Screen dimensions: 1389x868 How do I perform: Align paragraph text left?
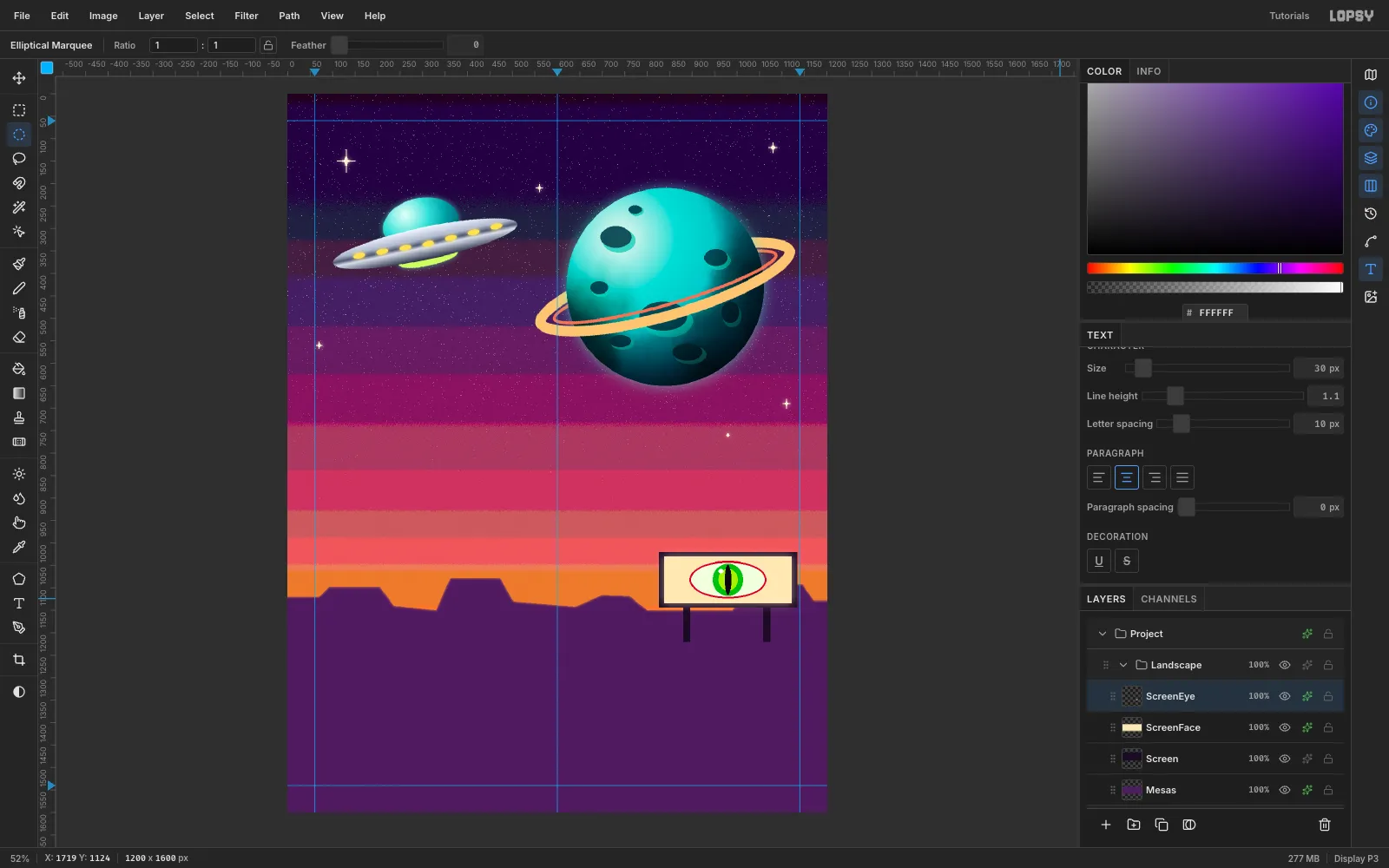(x=1099, y=477)
